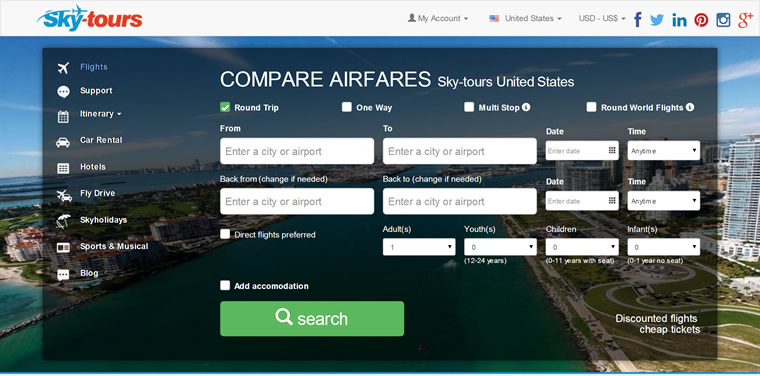Click the From city or airport field
The height and width of the screenshot is (376, 760).
pos(297,151)
